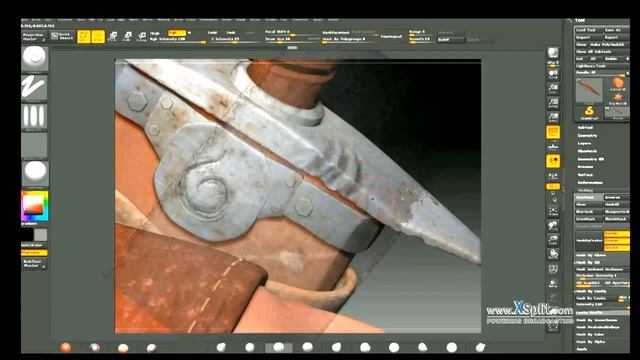
Task: Open the Transform menu
Action: pos(300,20)
